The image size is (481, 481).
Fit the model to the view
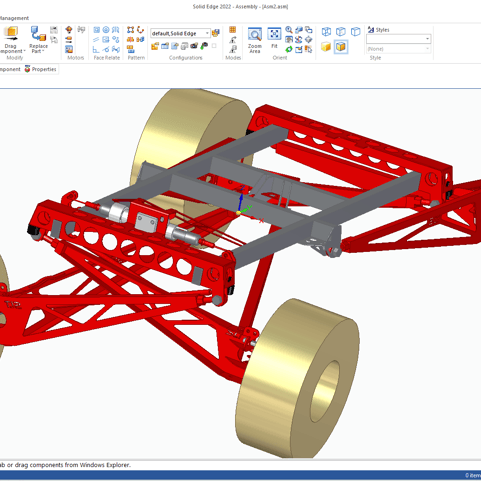tap(274, 38)
